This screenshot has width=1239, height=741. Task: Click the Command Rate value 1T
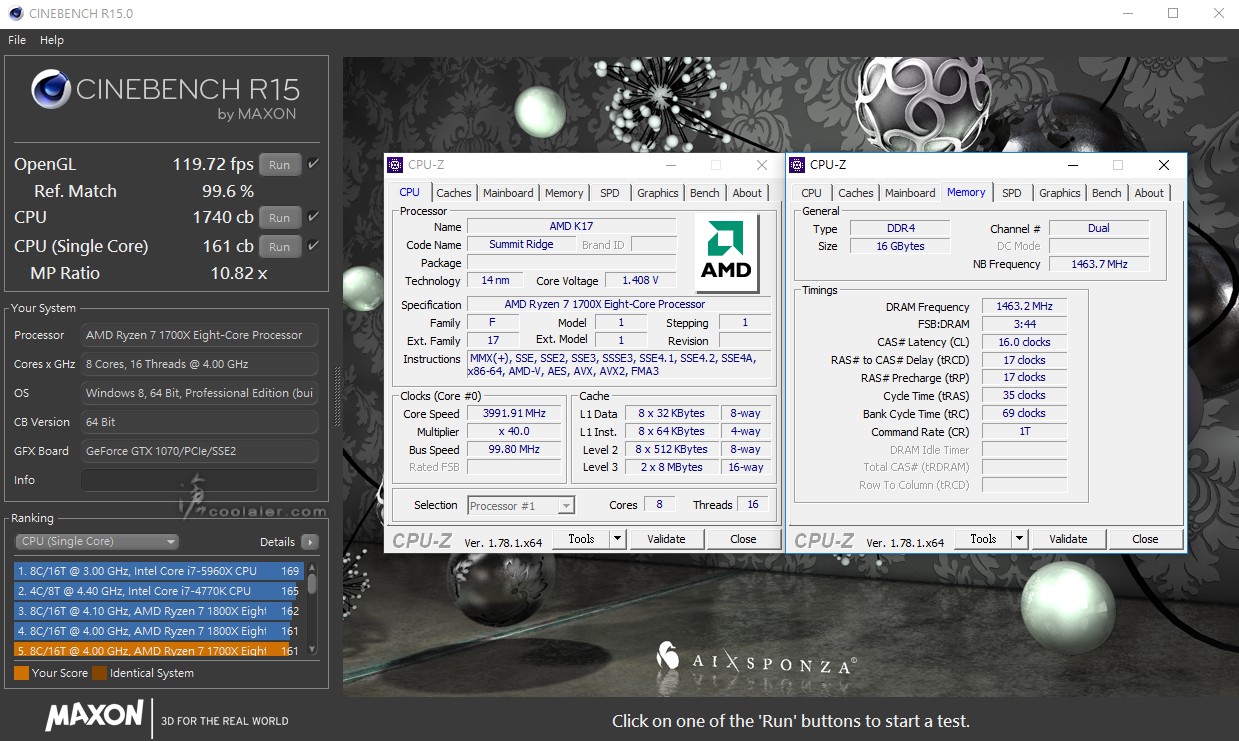click(x=1024, y=431)
